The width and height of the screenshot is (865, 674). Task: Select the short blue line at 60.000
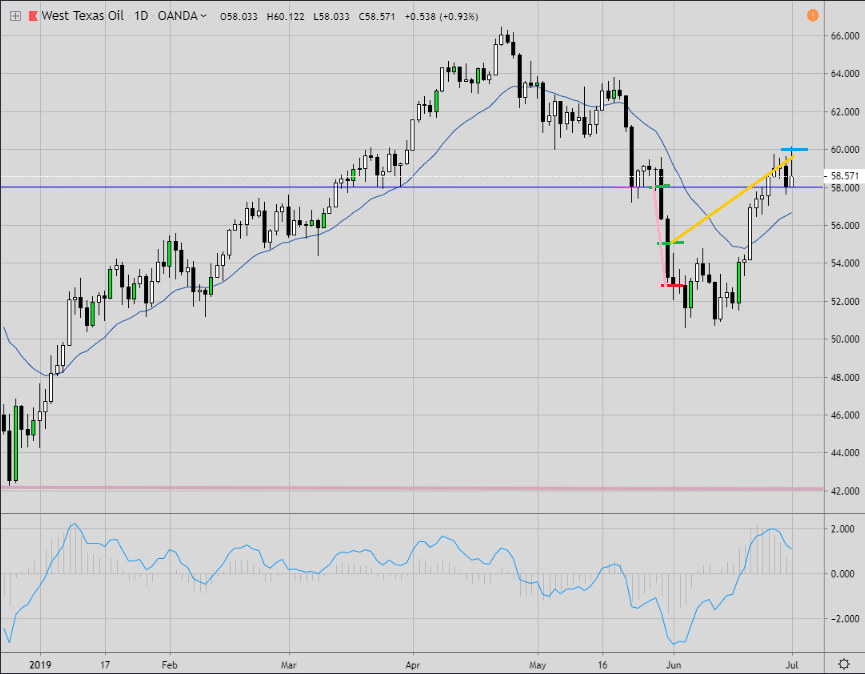tap(794, 149)
